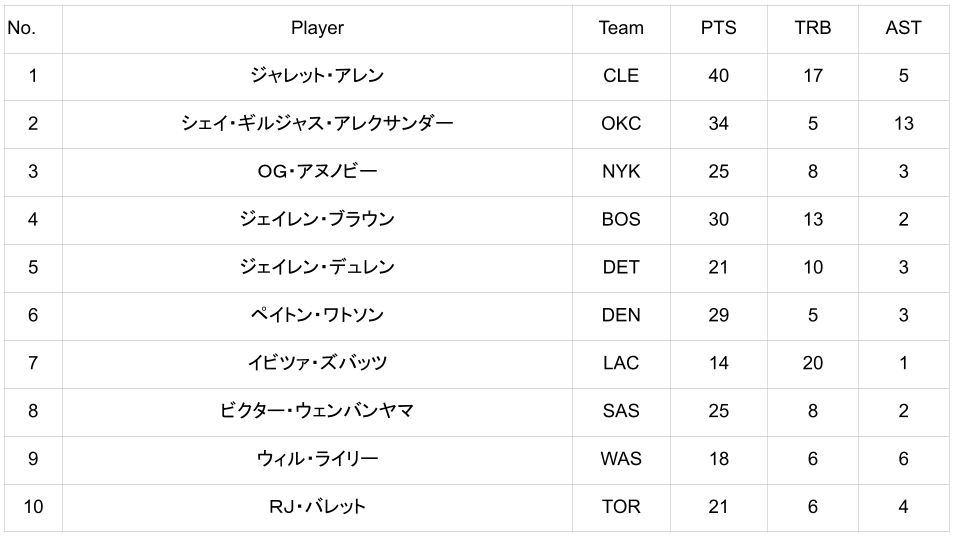Select the OKC team cell

pyautogui.click(x=621, y=124)
